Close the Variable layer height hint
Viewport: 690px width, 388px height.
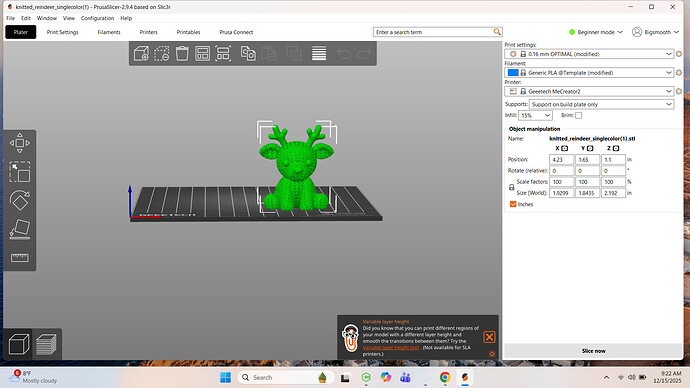coord(489,337)
